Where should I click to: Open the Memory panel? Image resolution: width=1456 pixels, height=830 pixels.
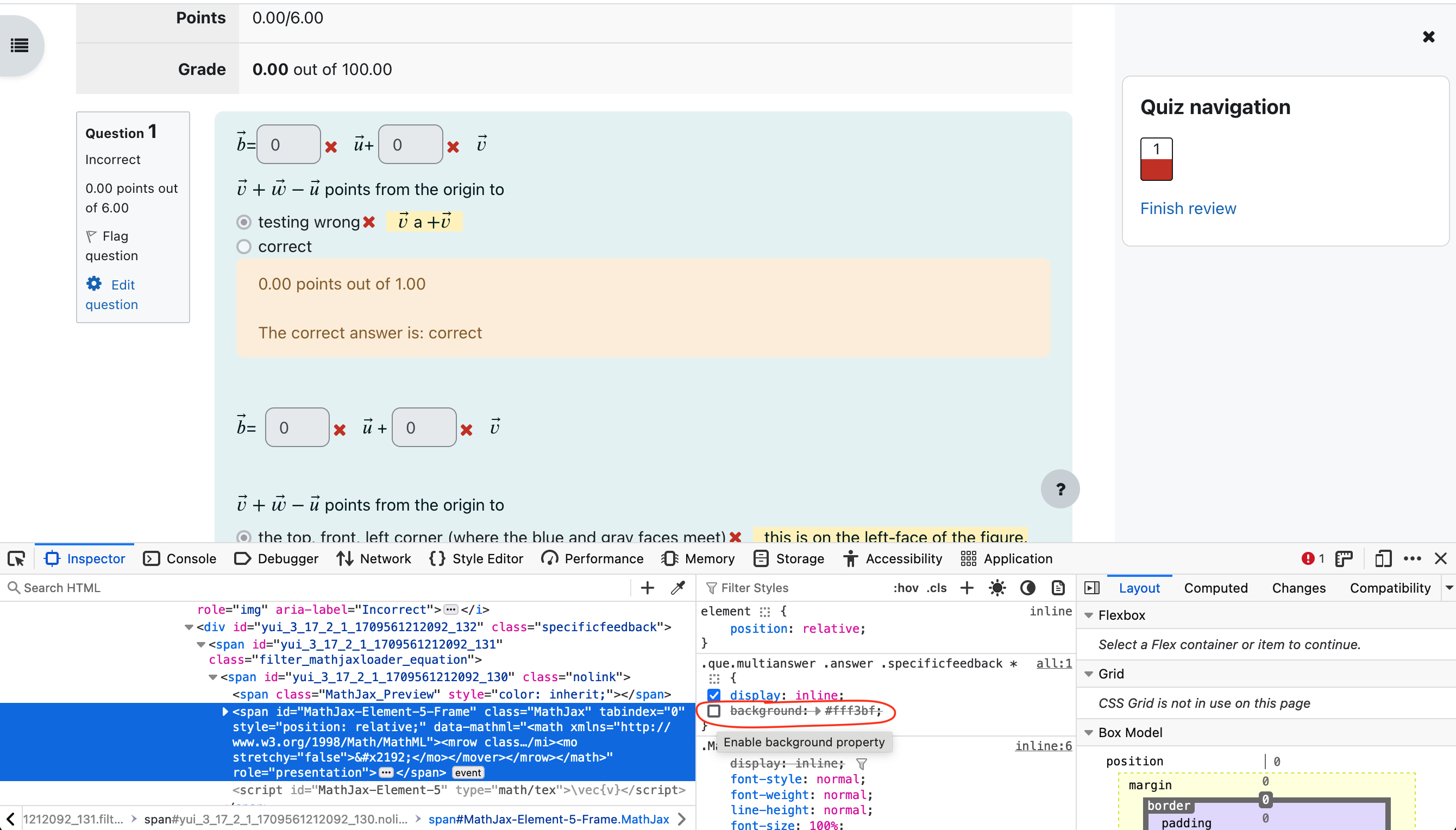point(698,558)
